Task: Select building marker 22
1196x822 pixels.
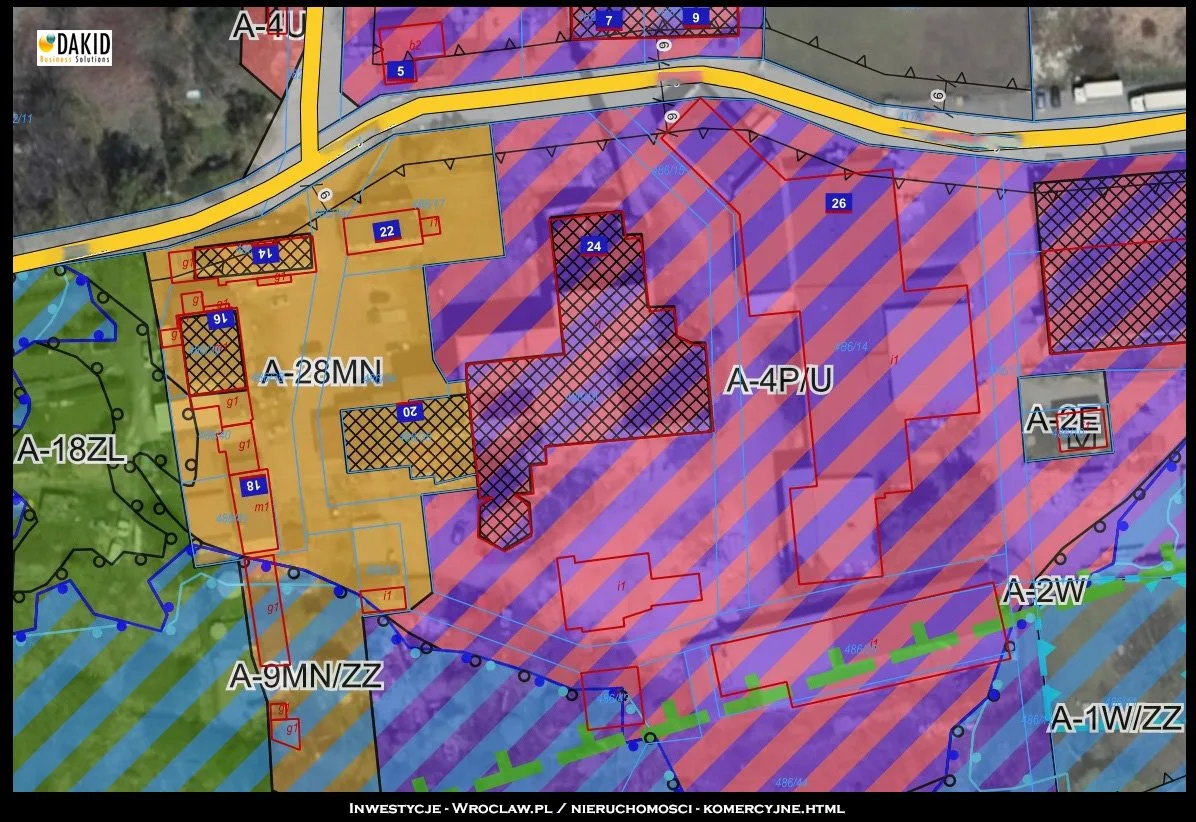Action: tap(387, 231)
